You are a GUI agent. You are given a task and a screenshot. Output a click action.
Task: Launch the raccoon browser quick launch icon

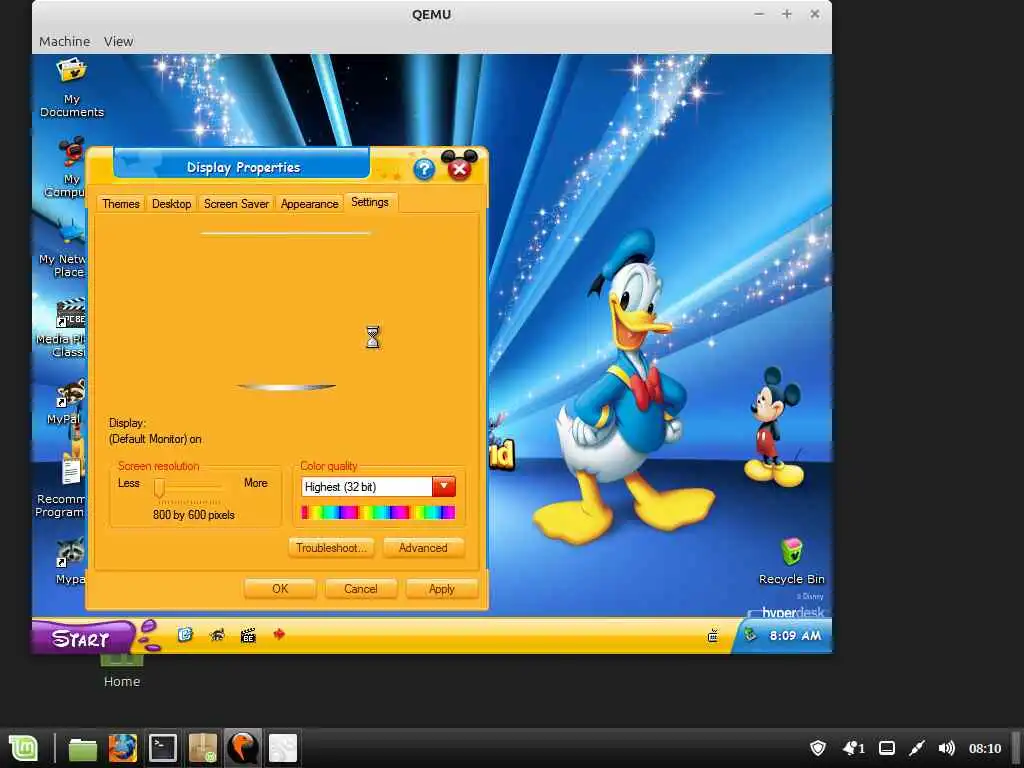(217, 635)
